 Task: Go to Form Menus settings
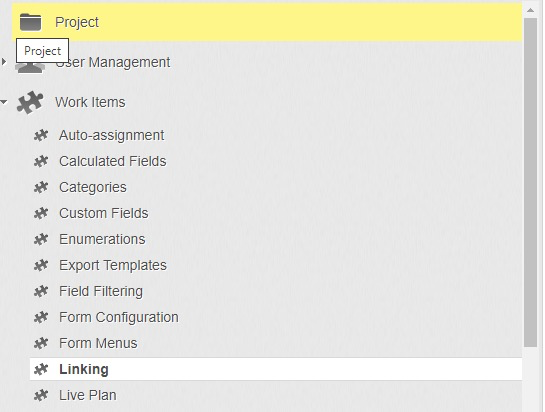pos(98,343)
